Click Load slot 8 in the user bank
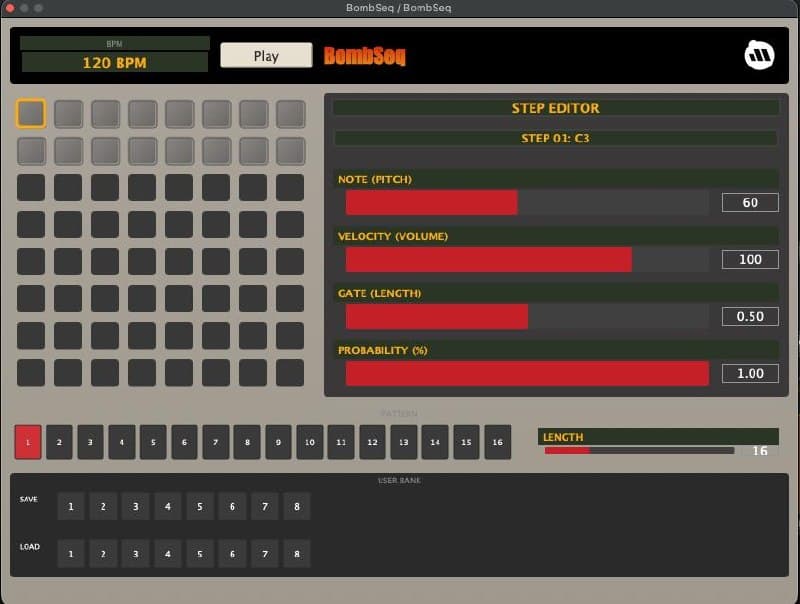This screenshot has height=604, width=800. pos(297,553)
